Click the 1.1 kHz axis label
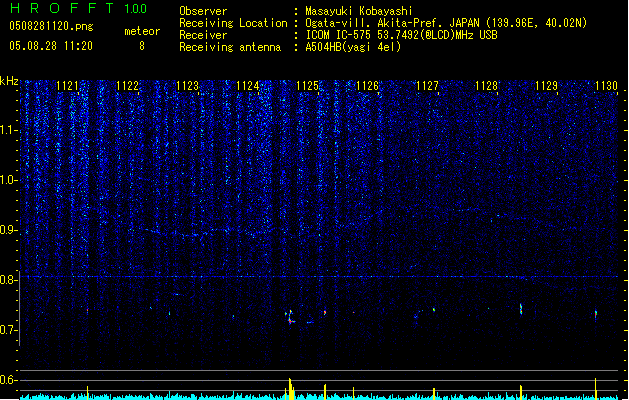The image size is (629, 400). (8, 130)
